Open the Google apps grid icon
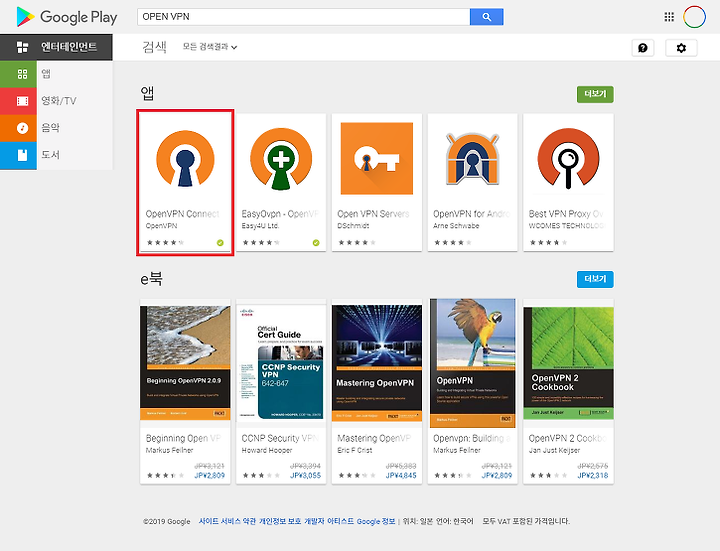This screenshot has width=720, height=551. coord(669,17)
